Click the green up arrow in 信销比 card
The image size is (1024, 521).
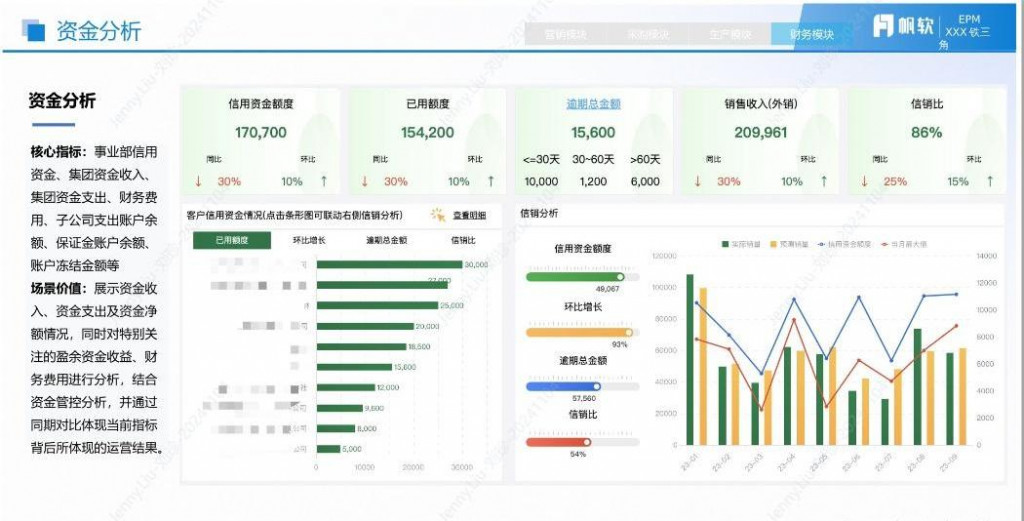pyautogui.click(x=990, y=182)
